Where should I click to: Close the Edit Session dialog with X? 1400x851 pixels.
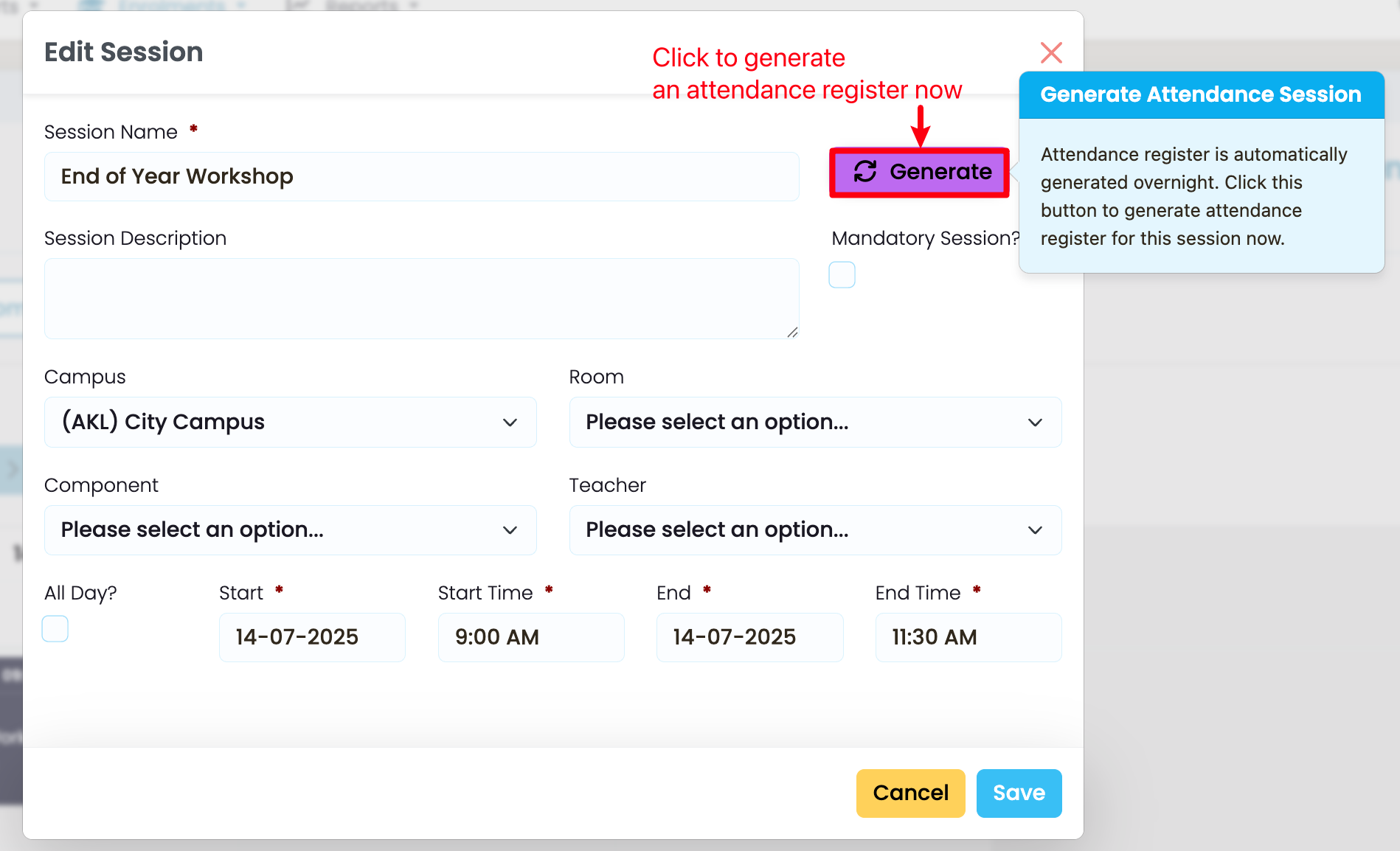1050,53
